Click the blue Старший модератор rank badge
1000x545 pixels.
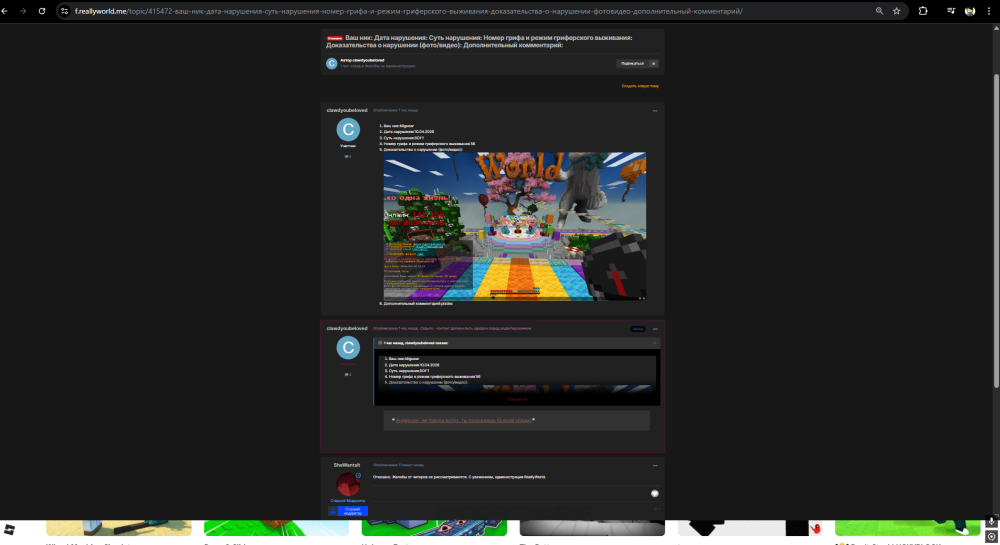point(348,511)
